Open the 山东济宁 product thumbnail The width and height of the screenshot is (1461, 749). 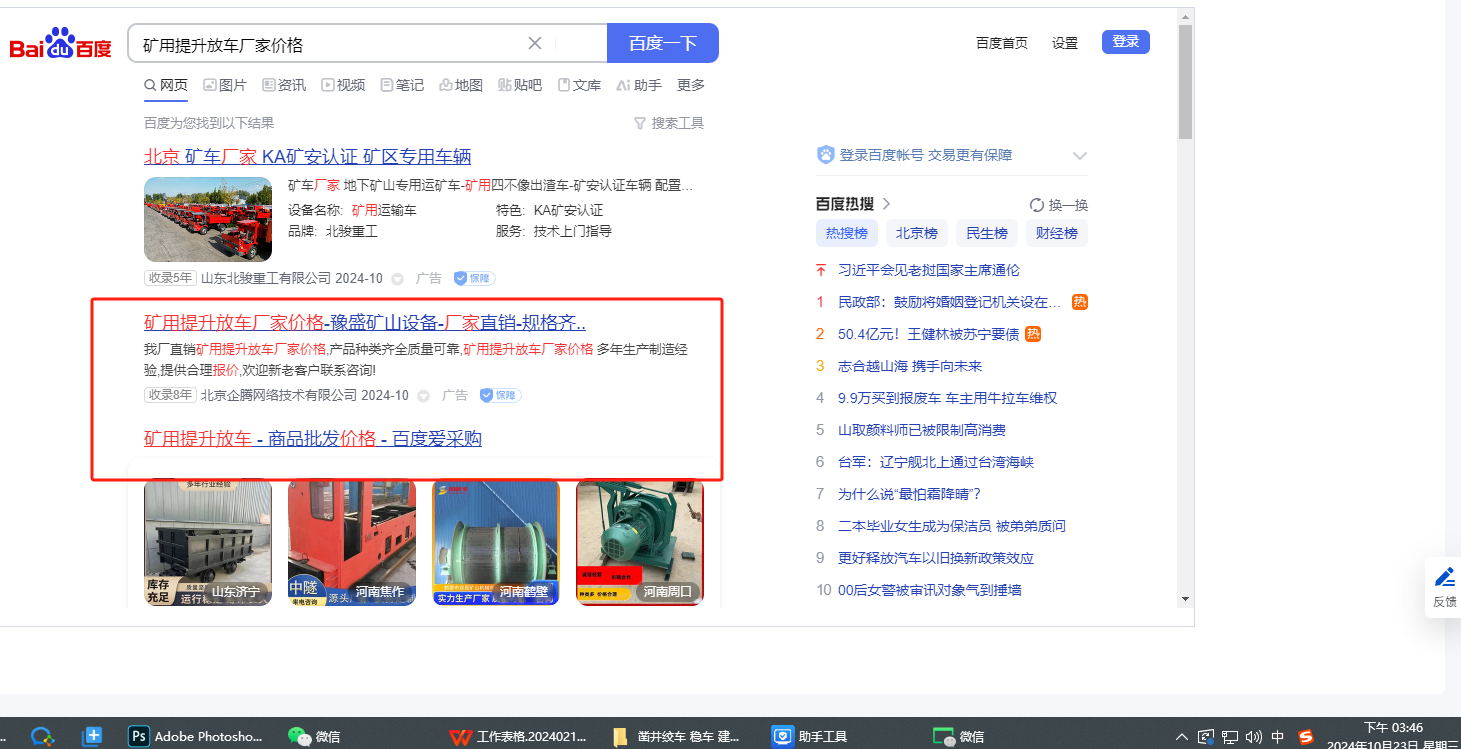[x=208, y=542]
